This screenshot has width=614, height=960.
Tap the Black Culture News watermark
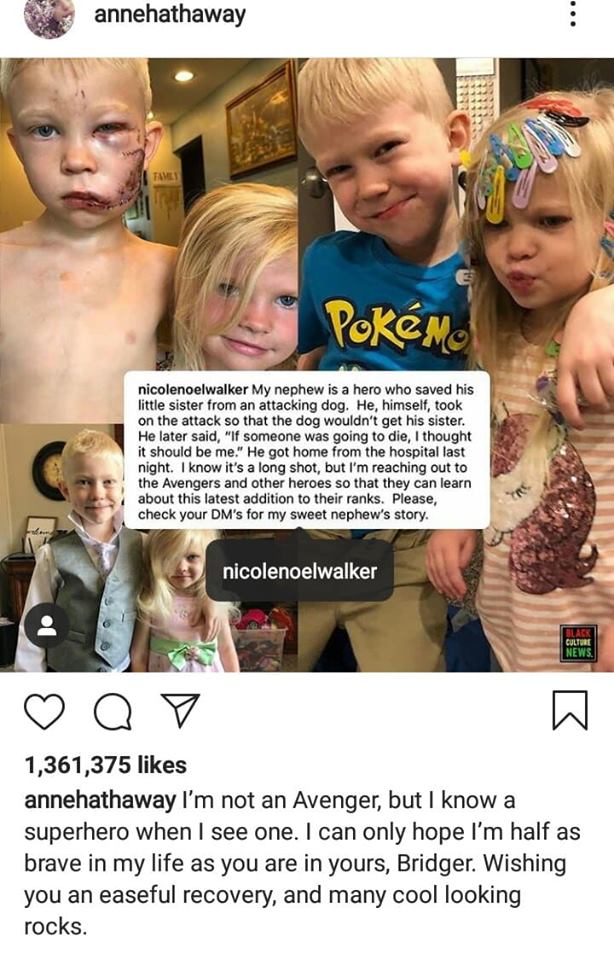tap(577, 643)
